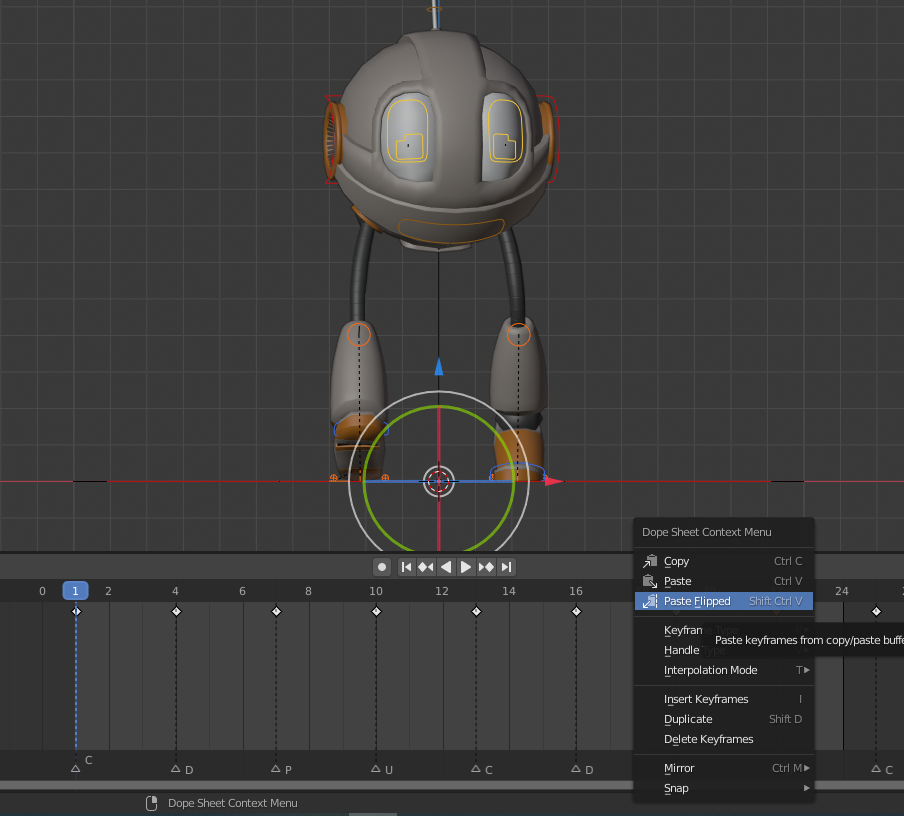Jump to the end frame

click(x=506, y=567)
